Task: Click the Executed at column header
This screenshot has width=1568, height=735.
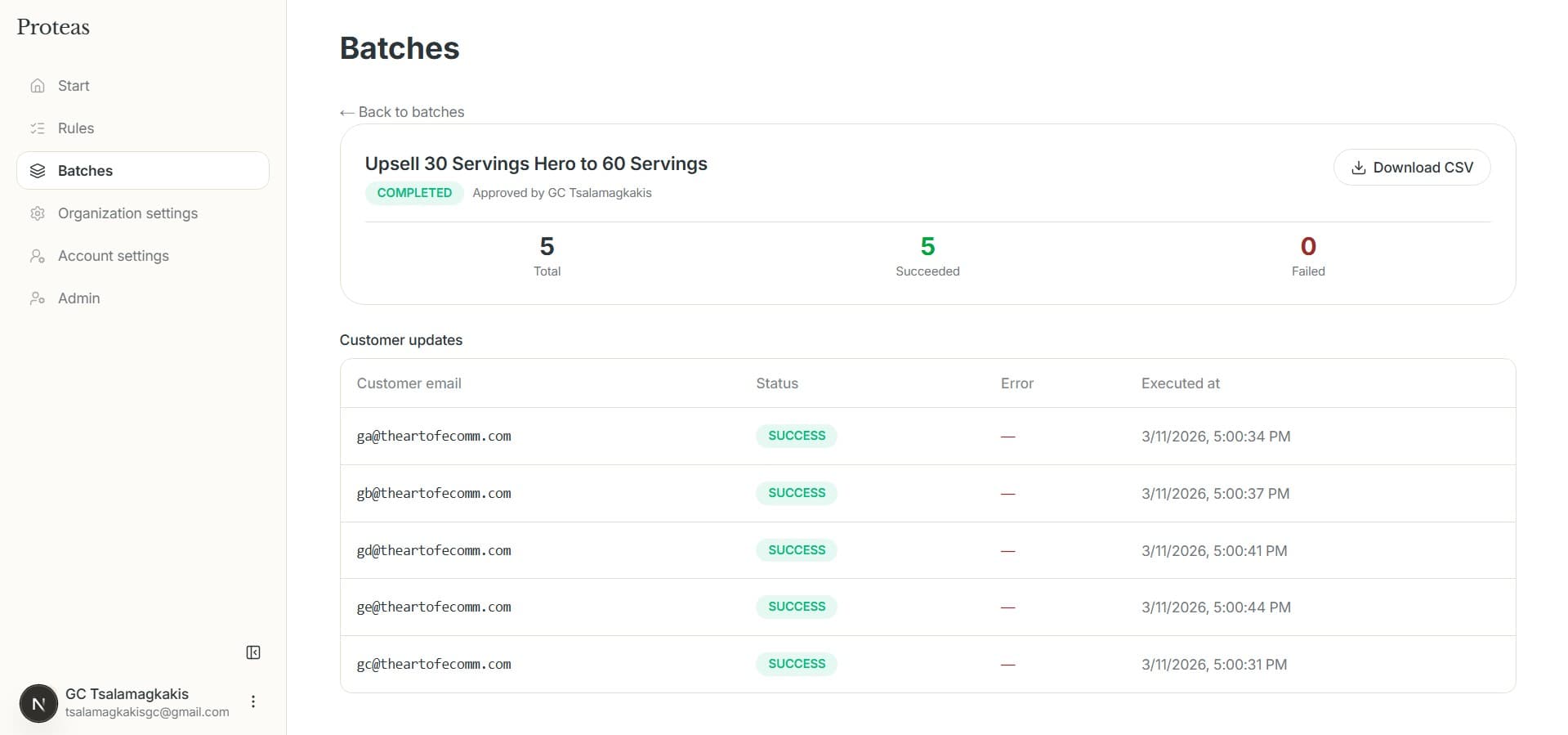Action: coord(1180,383)
